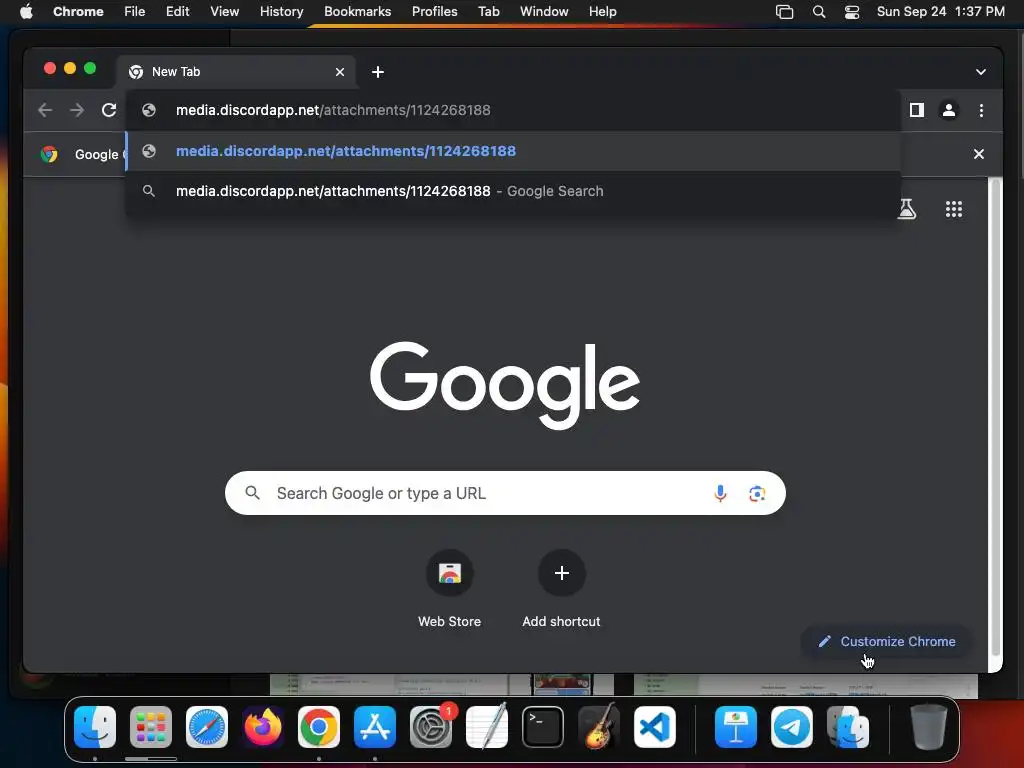
Task: Open the Trash in the Dock
Action: pyautogui.click(x=929, y=727)
